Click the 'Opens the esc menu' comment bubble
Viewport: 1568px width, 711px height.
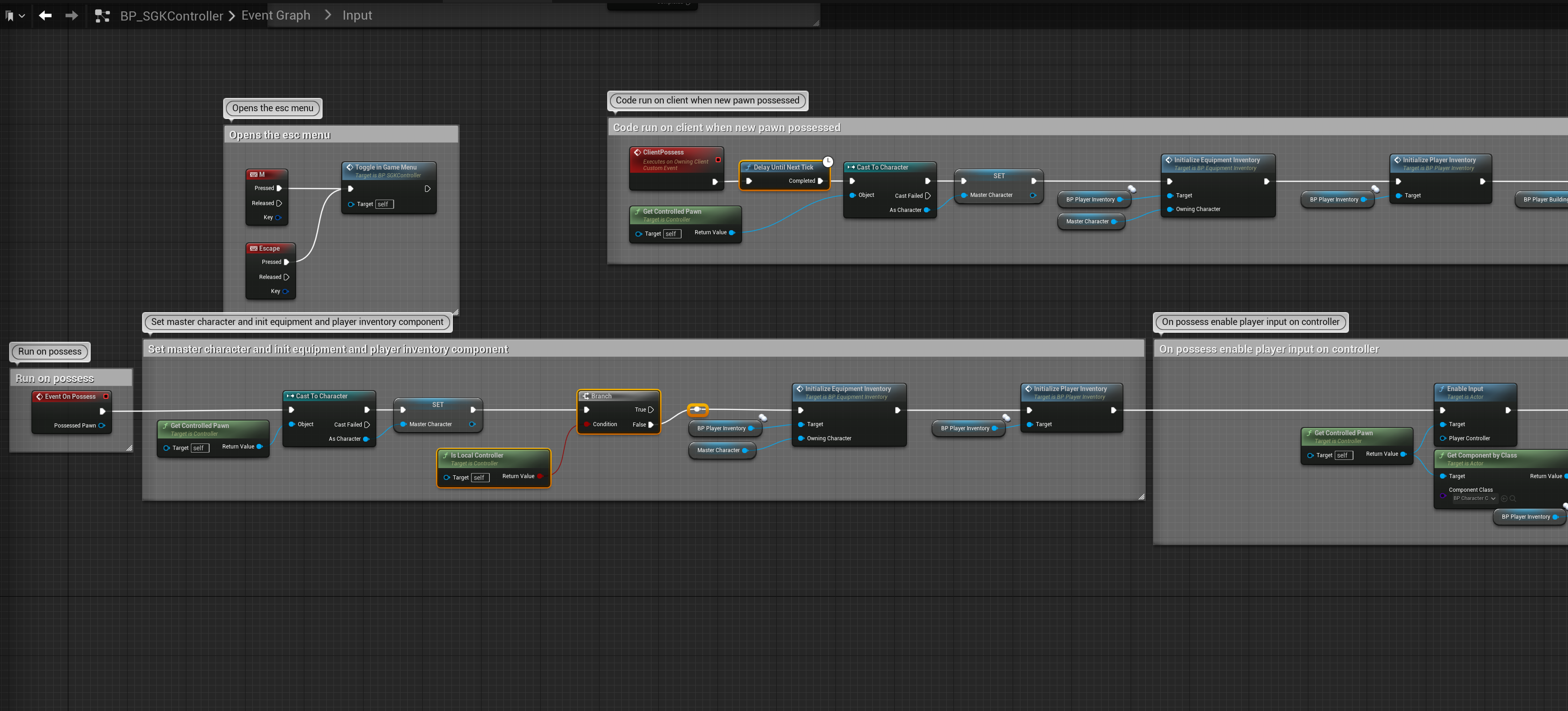point(272,108)
